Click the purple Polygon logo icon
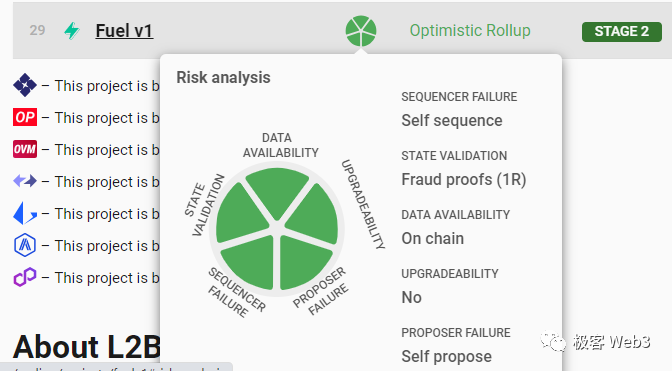 [x=25, y=277]
